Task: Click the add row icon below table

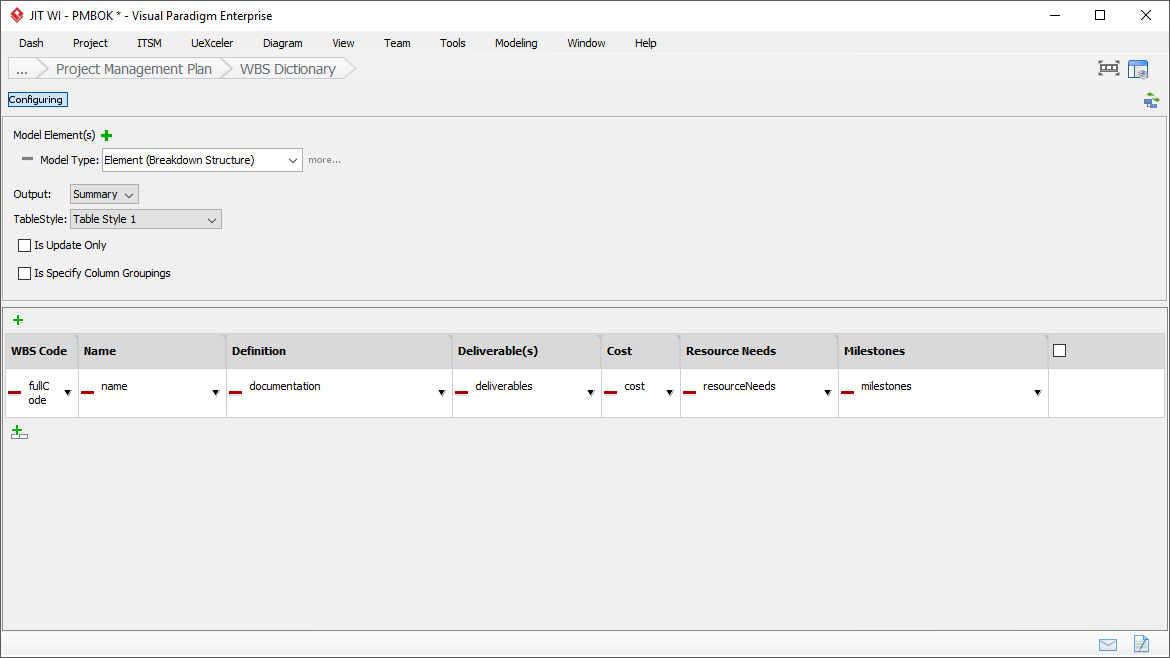Action: 19,433
